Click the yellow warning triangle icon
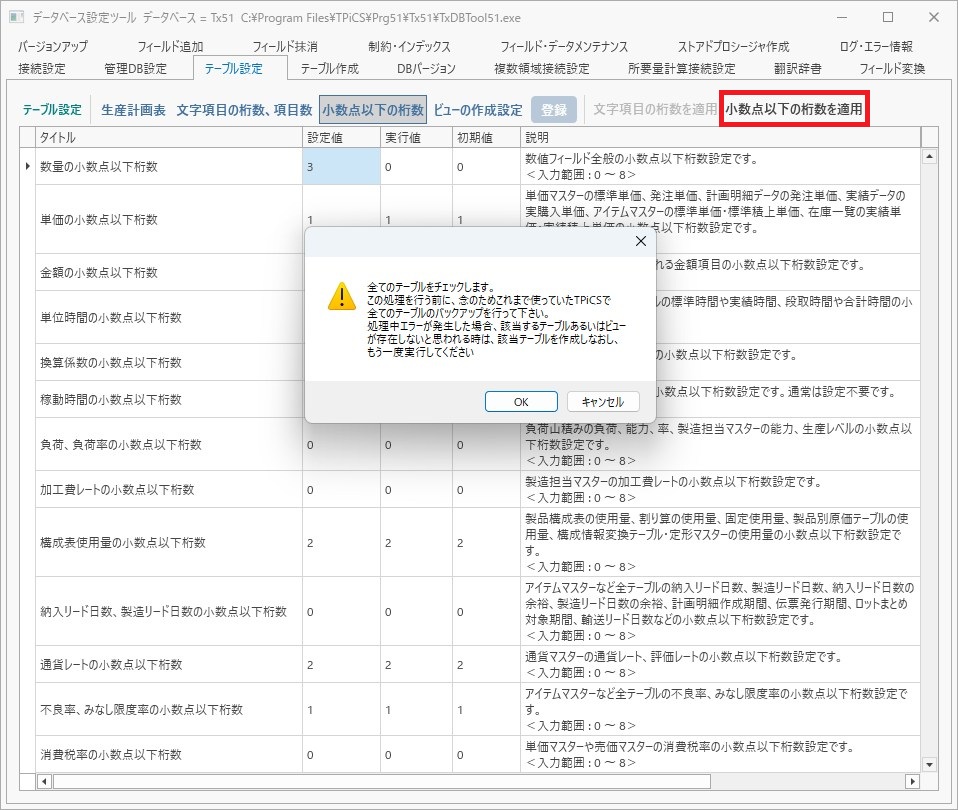Image resolution: width=958 pixels, height=810 pixels. (342, 296)
